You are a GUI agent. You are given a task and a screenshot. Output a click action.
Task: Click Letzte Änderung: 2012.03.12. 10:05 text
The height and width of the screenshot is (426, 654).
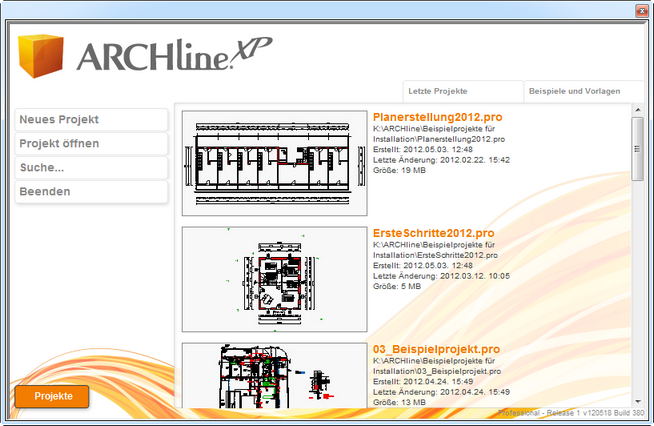pos(441,276)
